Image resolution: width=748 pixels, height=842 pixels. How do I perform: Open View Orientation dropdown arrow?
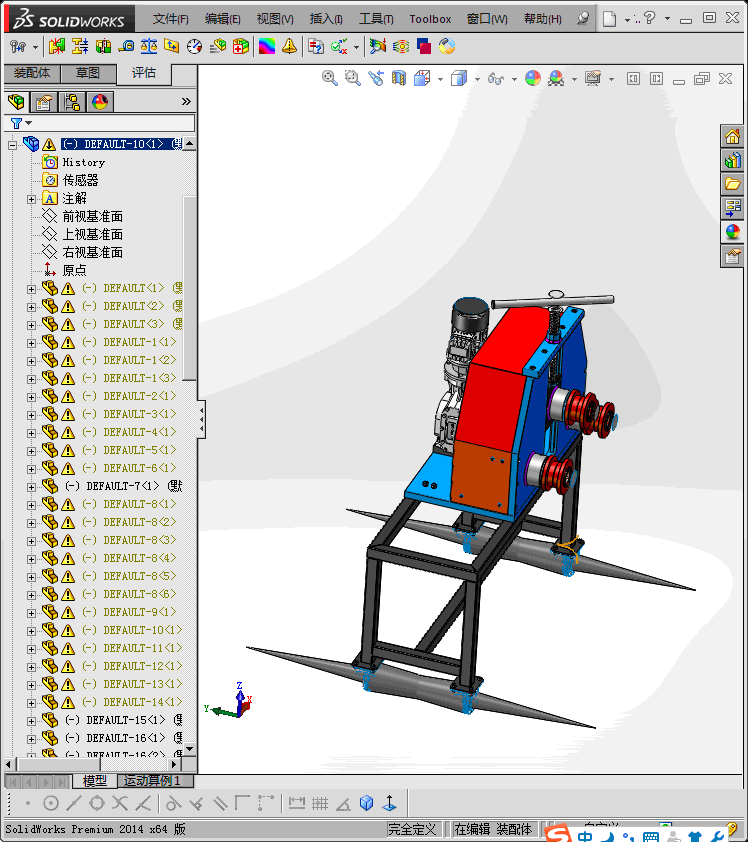tap(440, 79)
